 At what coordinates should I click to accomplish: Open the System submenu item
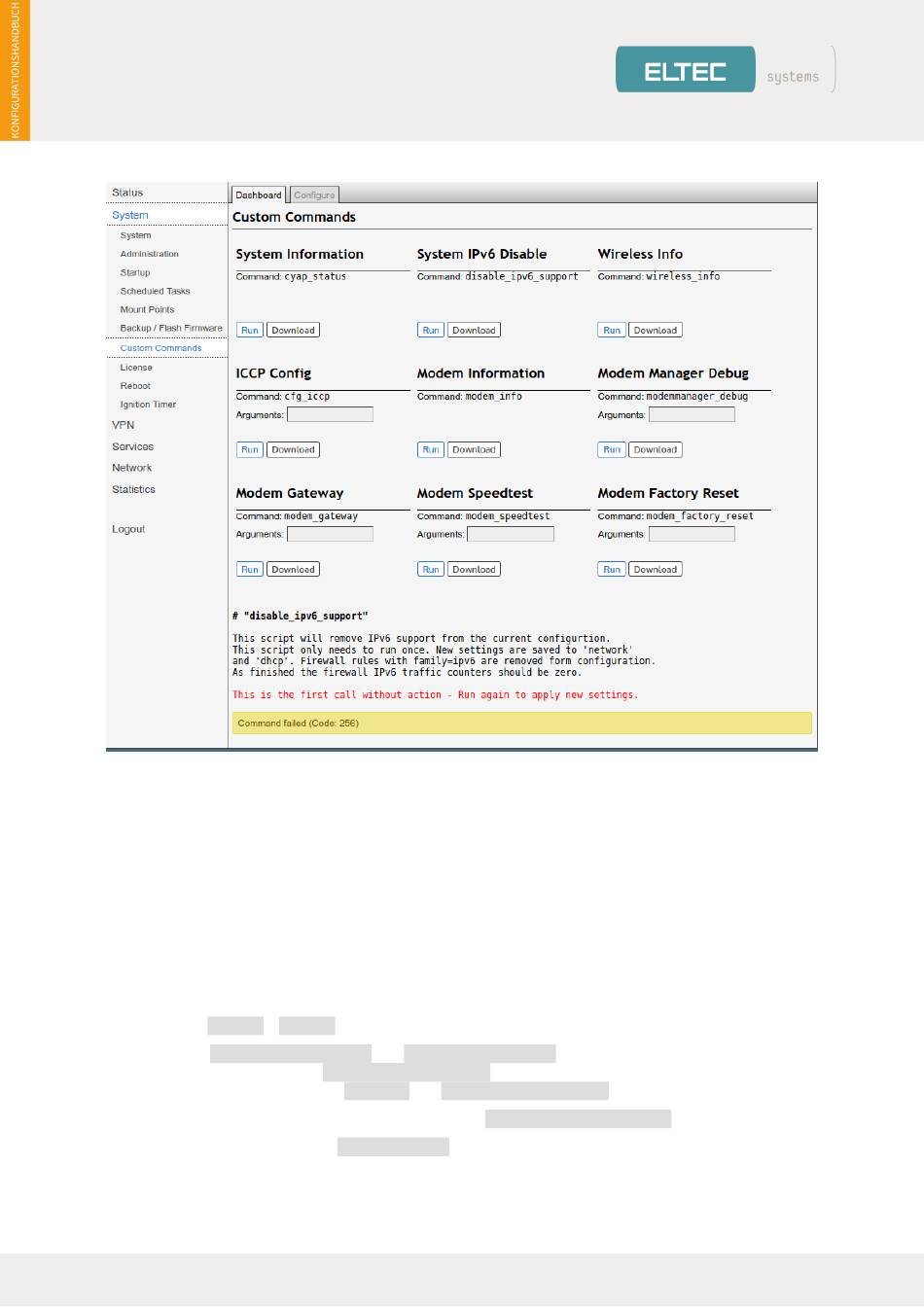click(136, 235)
